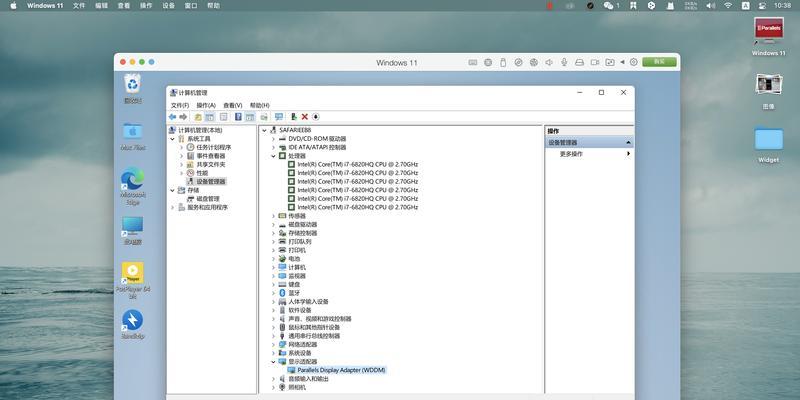
Task: Toggle show/hide console tree toolbar button
Action: point(210,117)
